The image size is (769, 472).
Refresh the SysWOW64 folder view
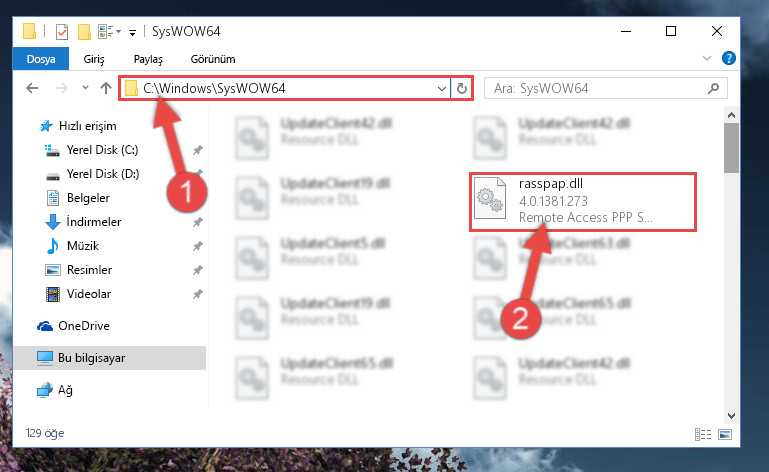coord(461,88)
